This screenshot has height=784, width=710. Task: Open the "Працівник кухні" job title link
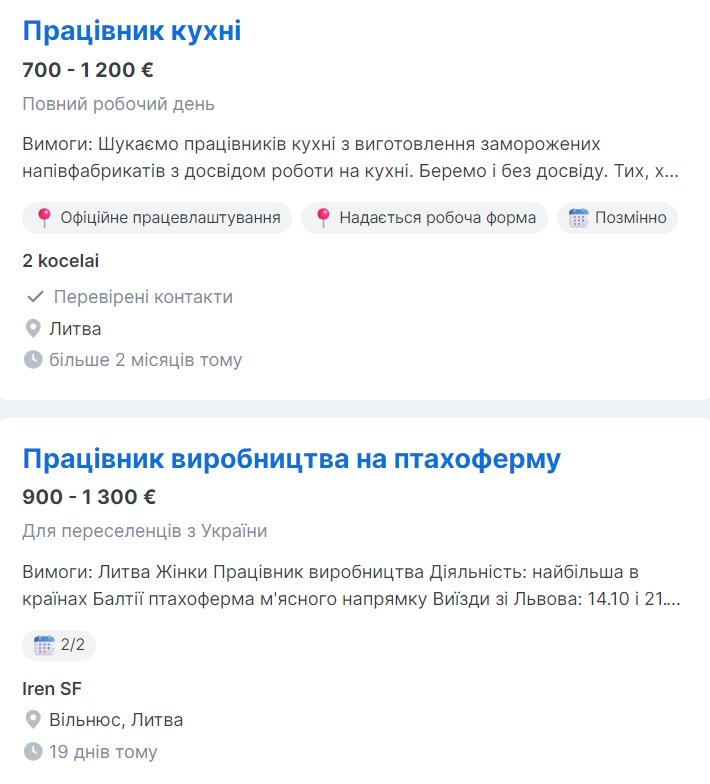tap(132, 31)
